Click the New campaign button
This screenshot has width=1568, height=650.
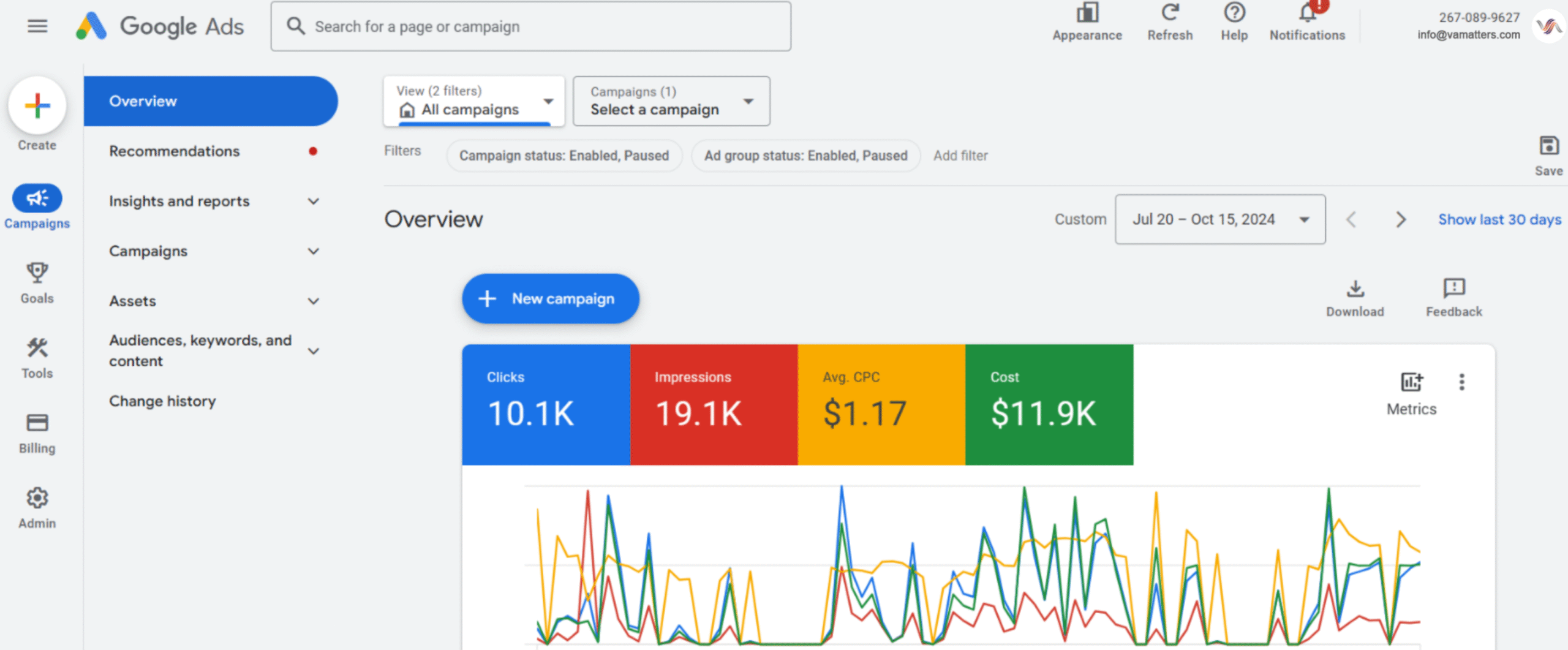(551, 299)
